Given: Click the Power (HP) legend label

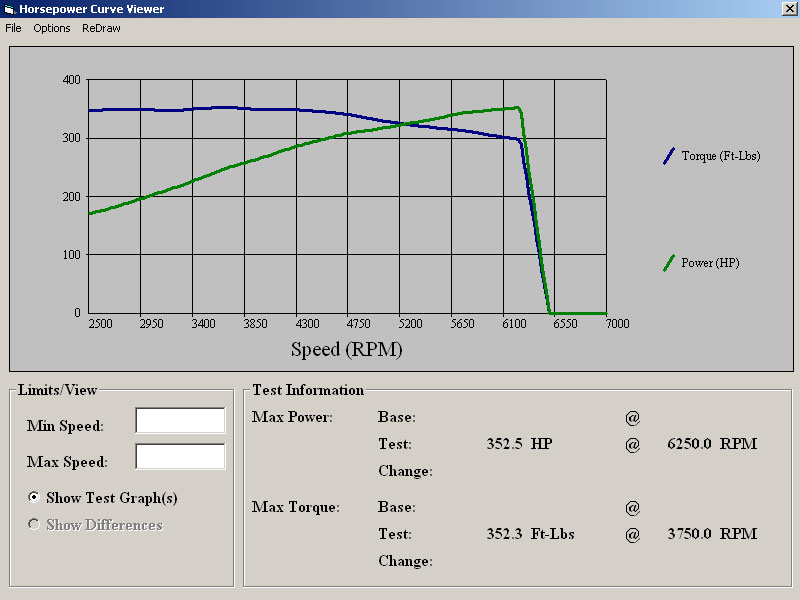Looking at the screenshot, I should (x=710, y=263).
